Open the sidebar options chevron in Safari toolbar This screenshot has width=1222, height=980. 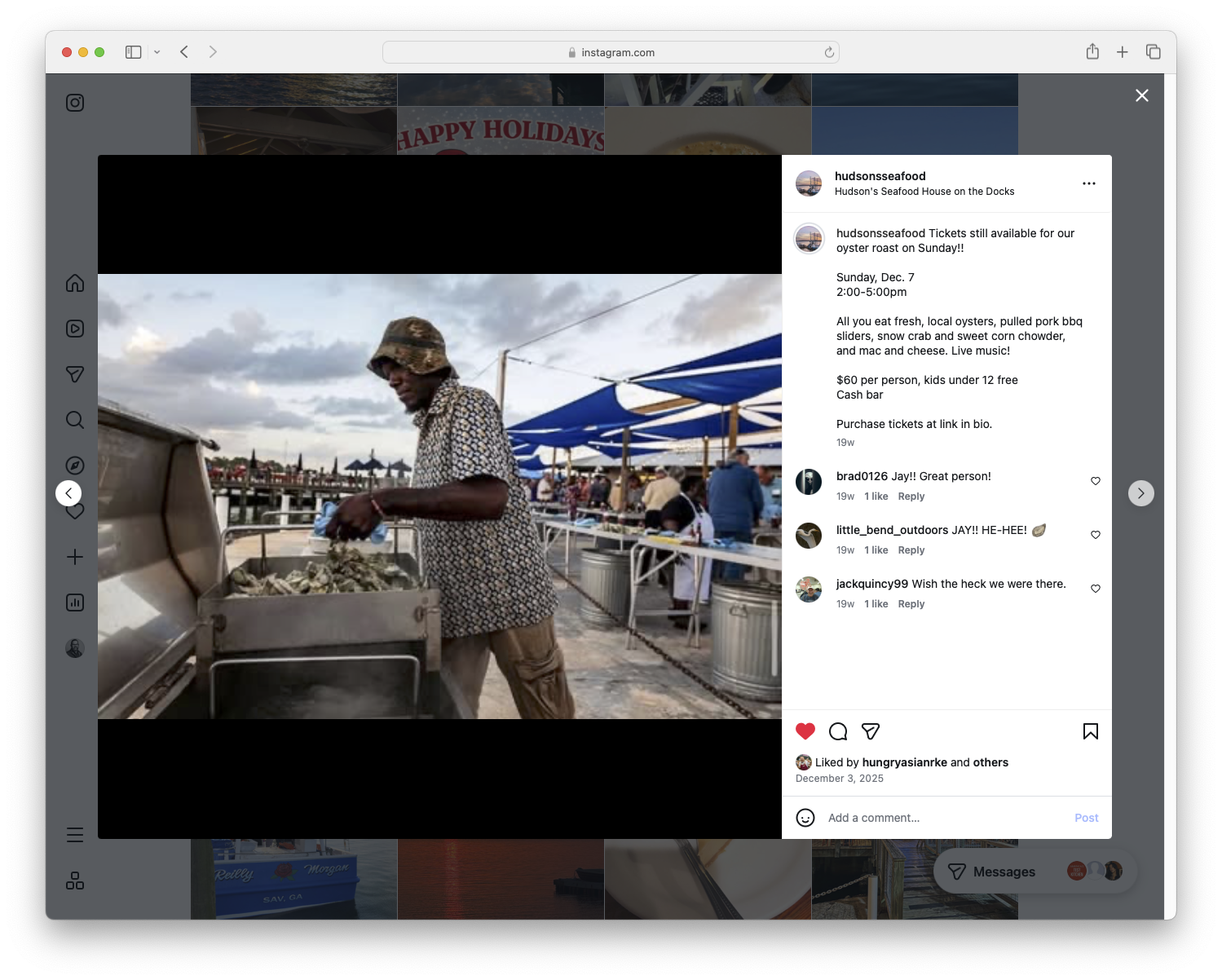pos(157,51)
